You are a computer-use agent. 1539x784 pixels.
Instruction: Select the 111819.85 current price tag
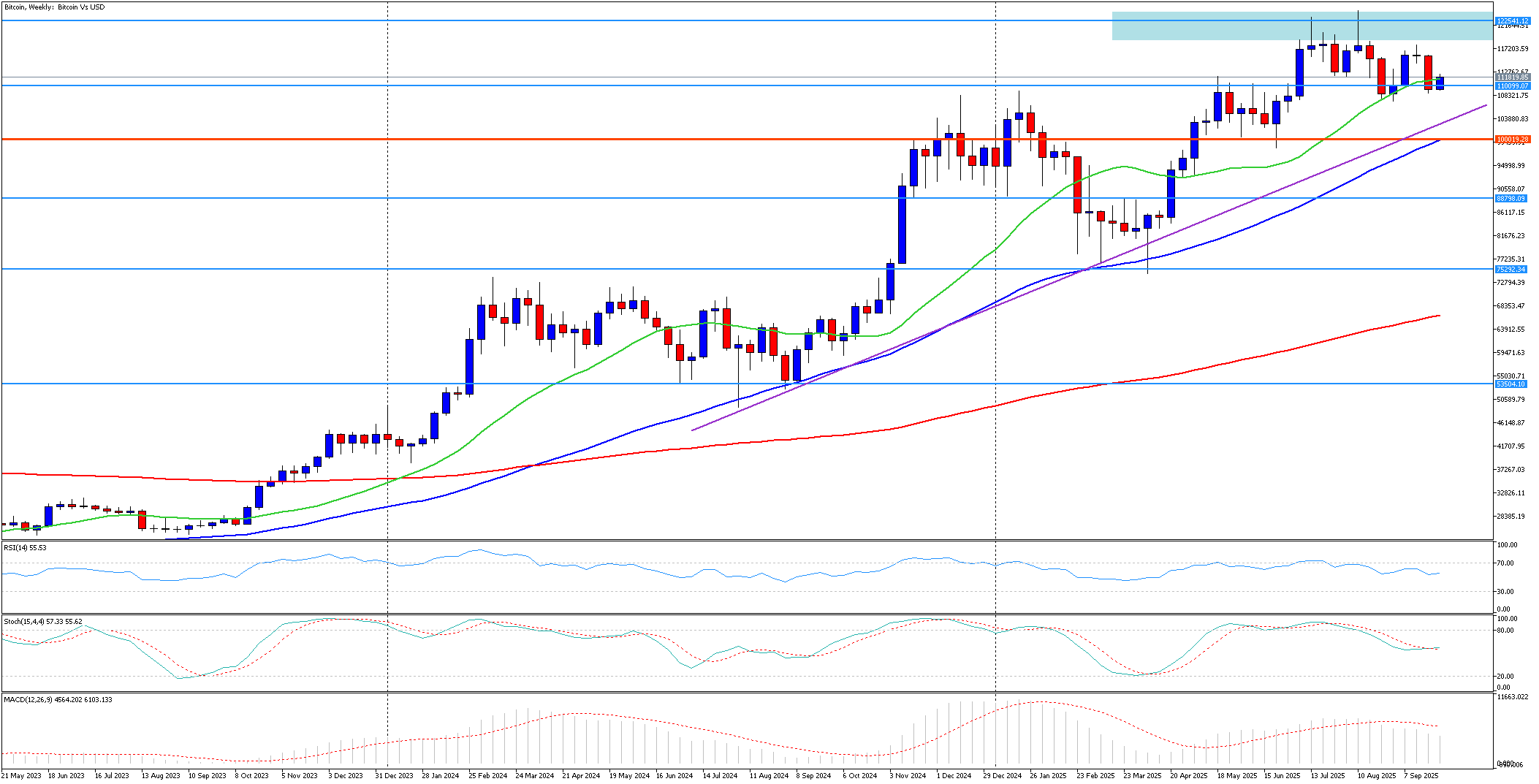point(1512,77)
